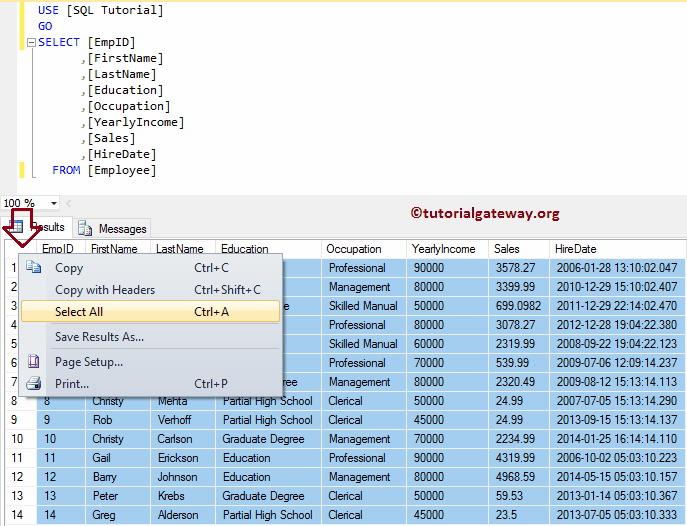Choose Select All in context menu
This screenshot has height=526, width=687.
click(150, 311)
